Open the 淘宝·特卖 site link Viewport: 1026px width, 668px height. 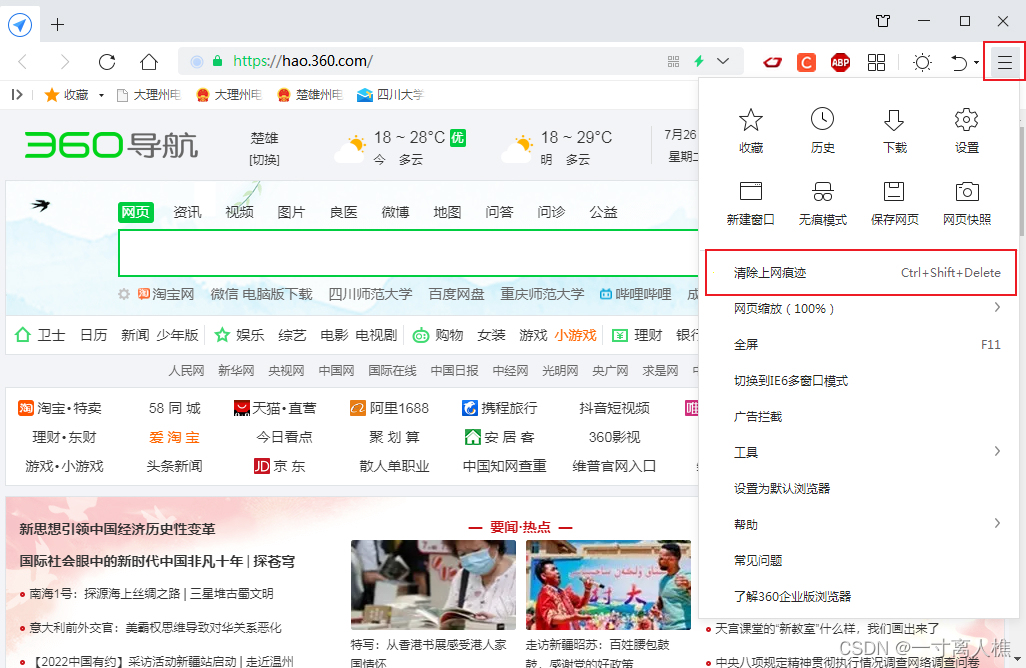(x=60, y=408)
